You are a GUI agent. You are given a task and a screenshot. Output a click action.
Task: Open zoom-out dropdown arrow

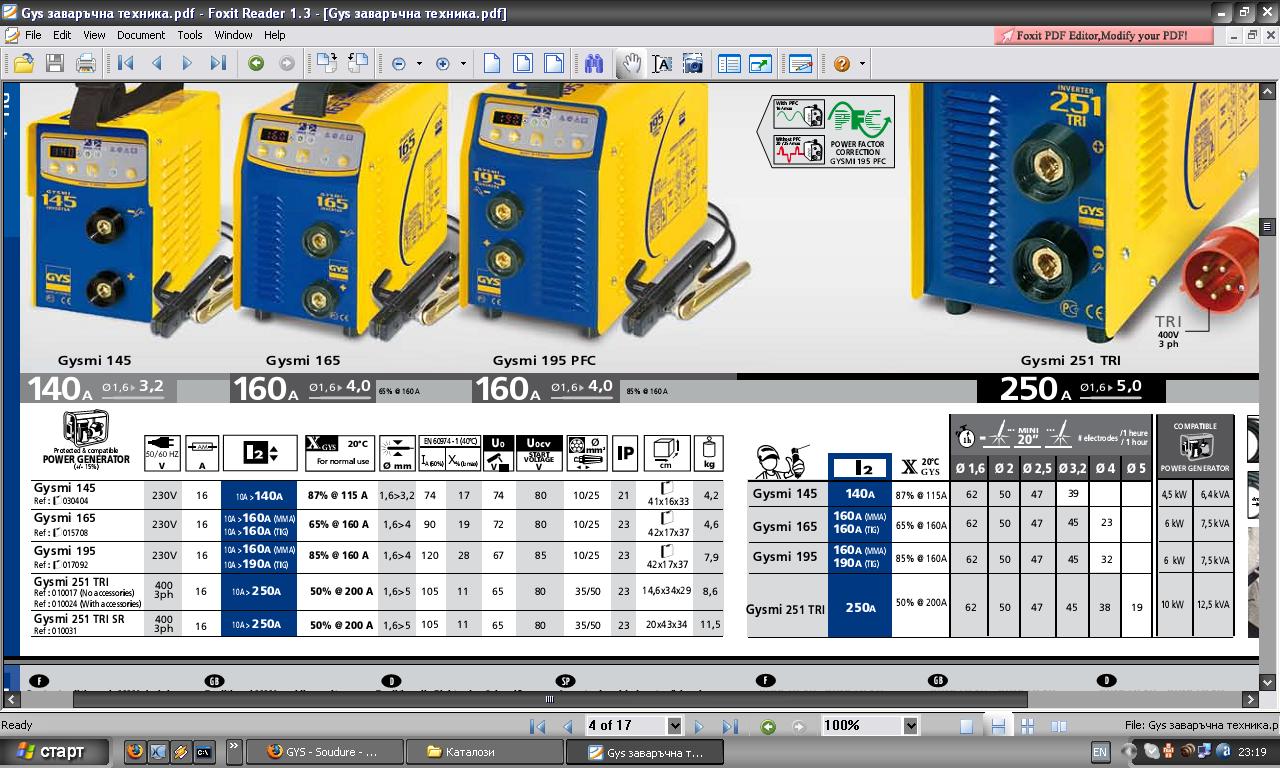tap(419, 64)
